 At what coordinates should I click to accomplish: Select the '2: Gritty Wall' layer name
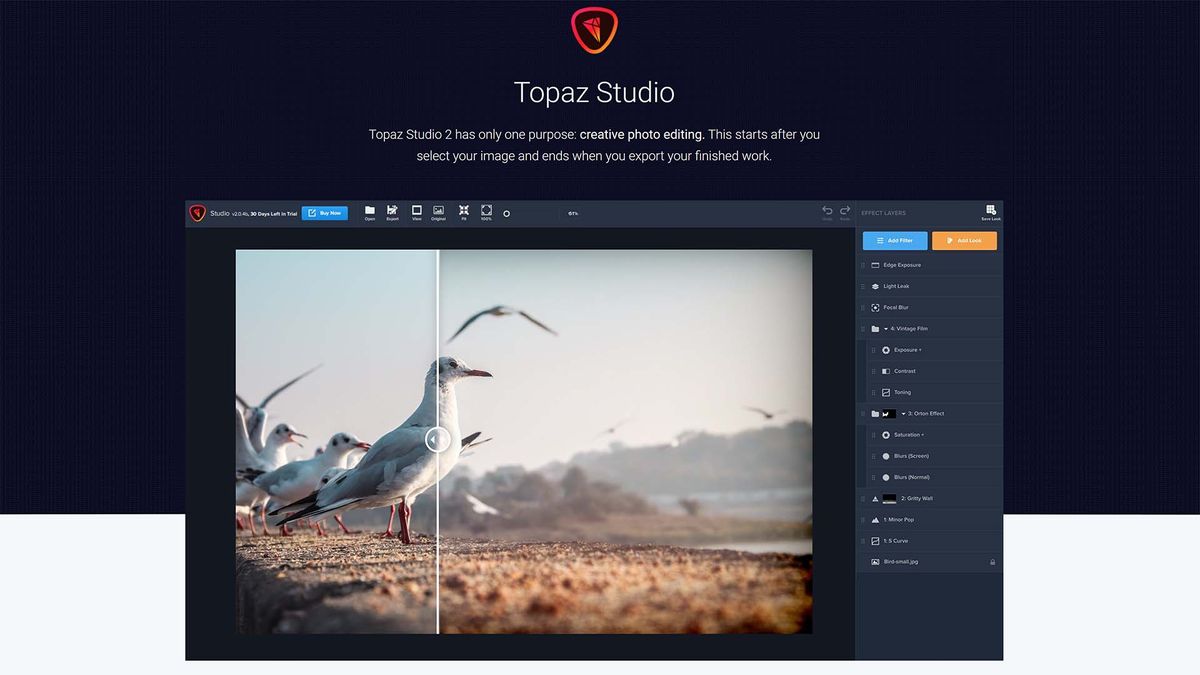[917, 498]
